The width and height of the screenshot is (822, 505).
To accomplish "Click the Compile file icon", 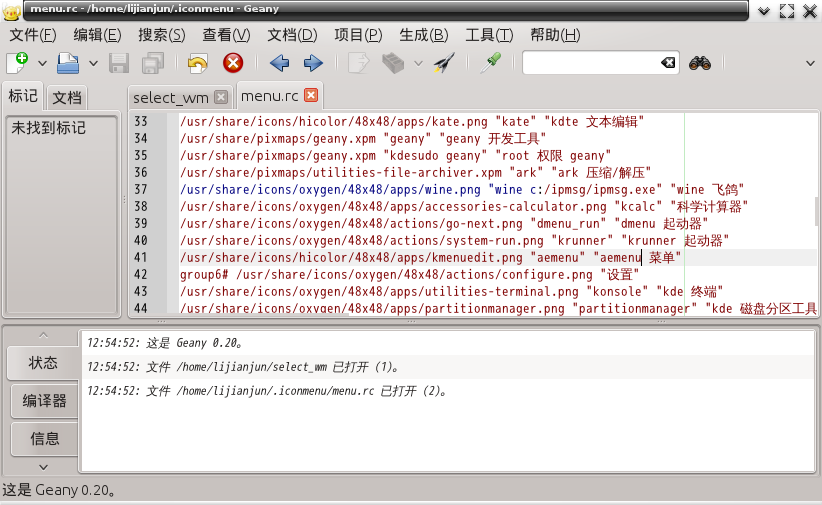I will tap(359, 63).
